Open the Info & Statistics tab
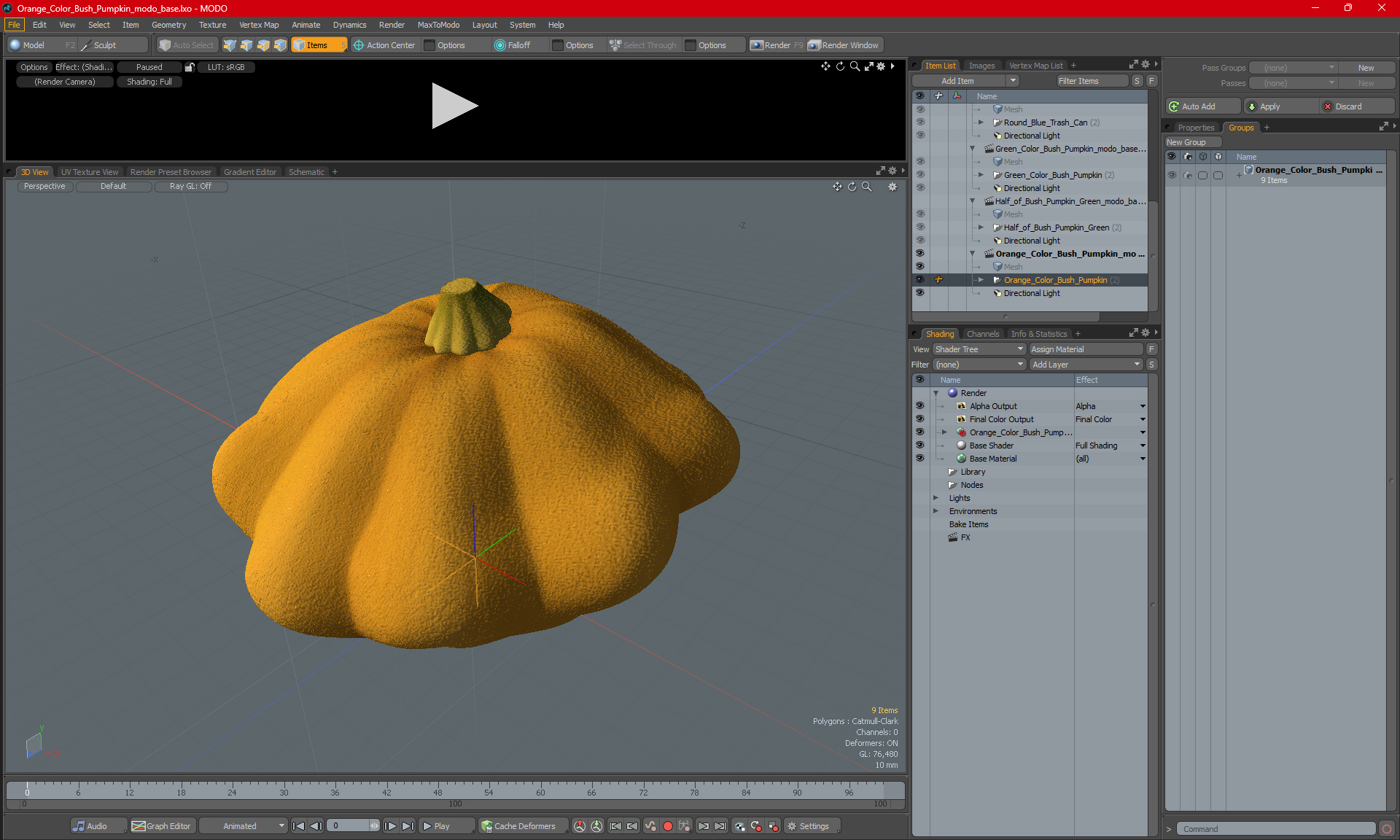Screen dimensions: 1400x840 (x=1038, y=334)
